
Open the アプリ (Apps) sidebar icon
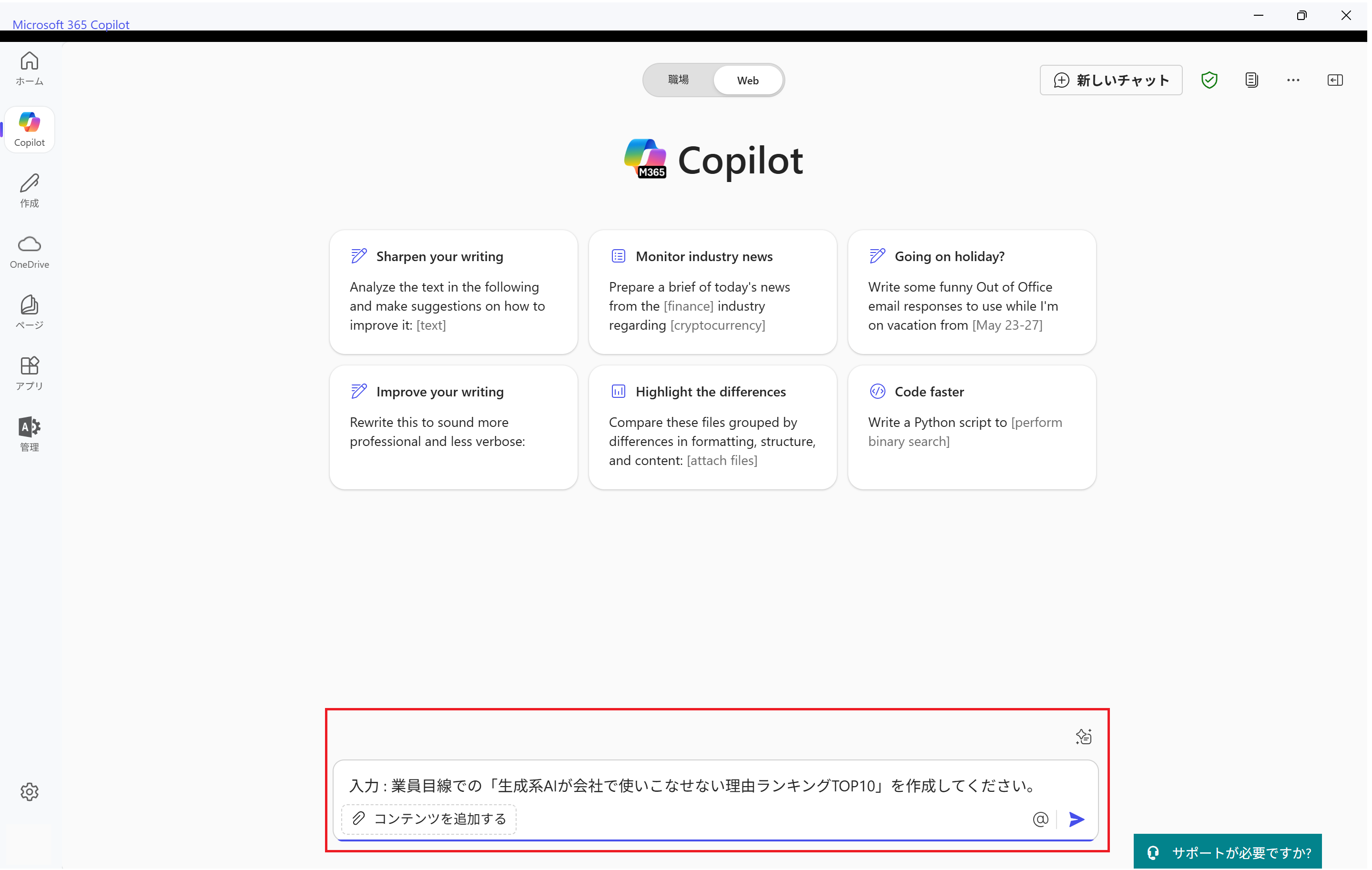click(29, 373)
